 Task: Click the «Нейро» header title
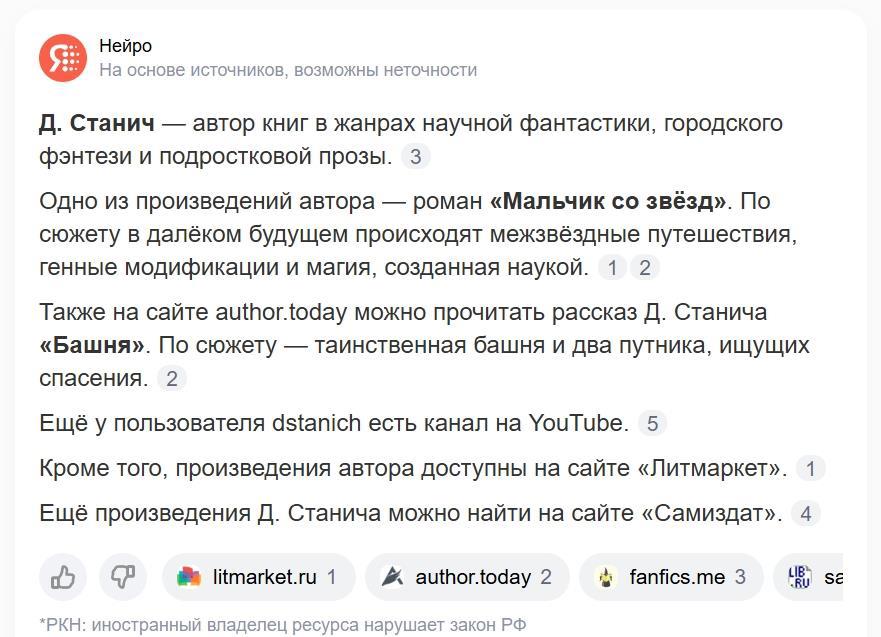[126, 46]
